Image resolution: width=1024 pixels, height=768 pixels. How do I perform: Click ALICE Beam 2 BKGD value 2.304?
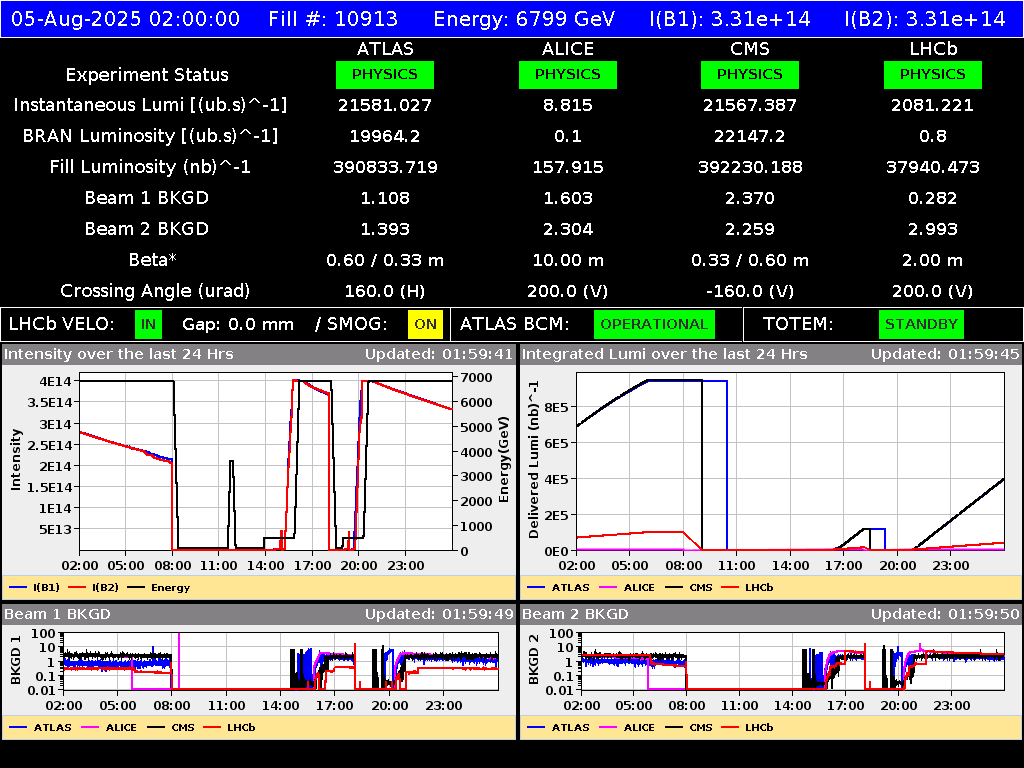tap(568, 229)
